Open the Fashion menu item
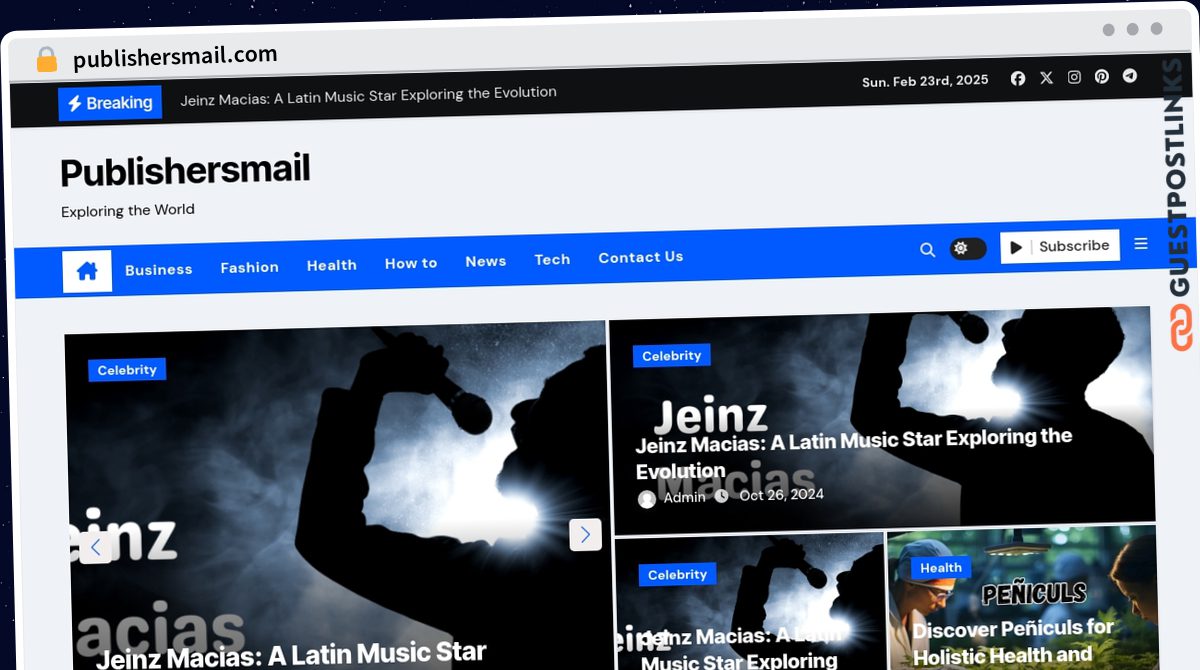 click(x=250, y=267)
